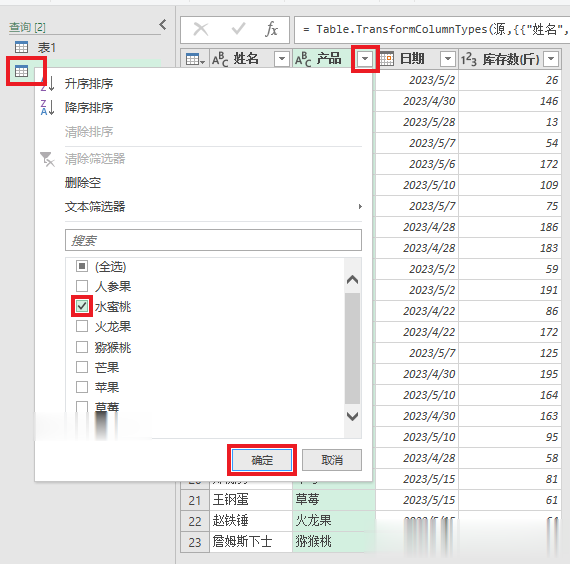Click the formula bar confirm checkmark icon
Screen dimensions: 570x564
click(238, 29)
